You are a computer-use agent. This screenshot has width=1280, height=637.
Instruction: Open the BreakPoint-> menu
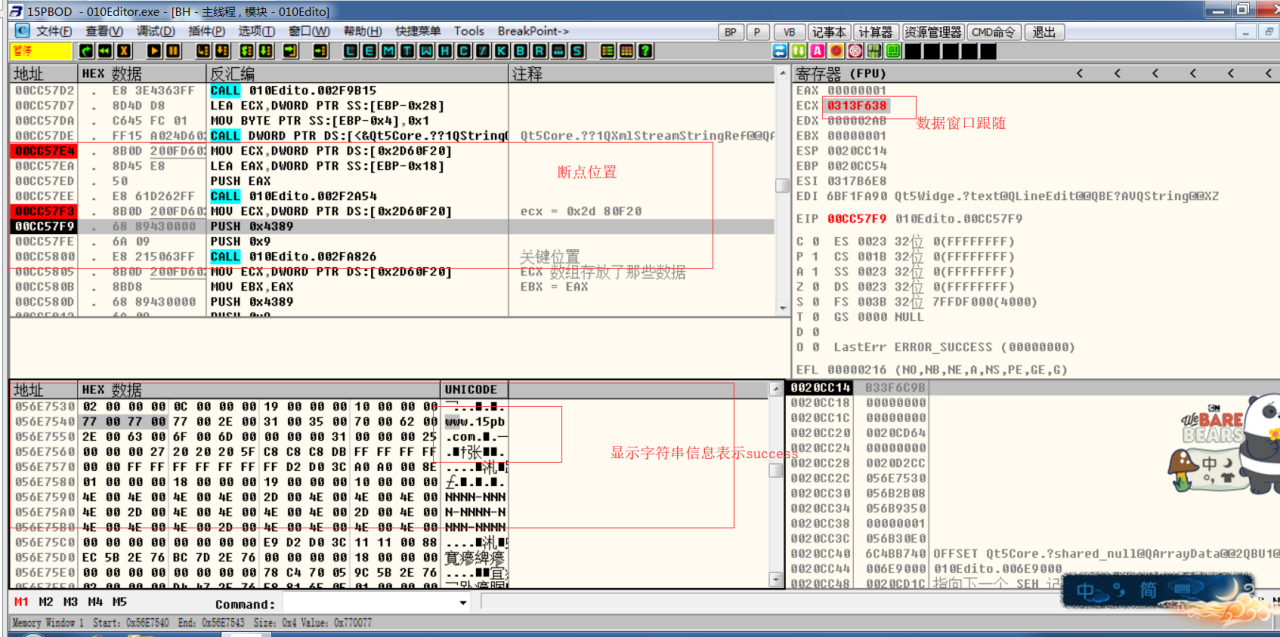click(533, 31)
